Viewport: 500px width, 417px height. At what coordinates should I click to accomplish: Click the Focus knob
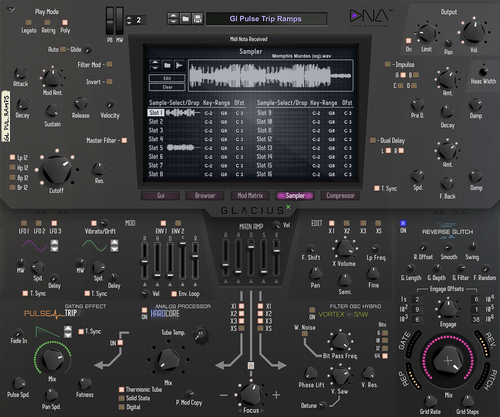pos(251,394)
